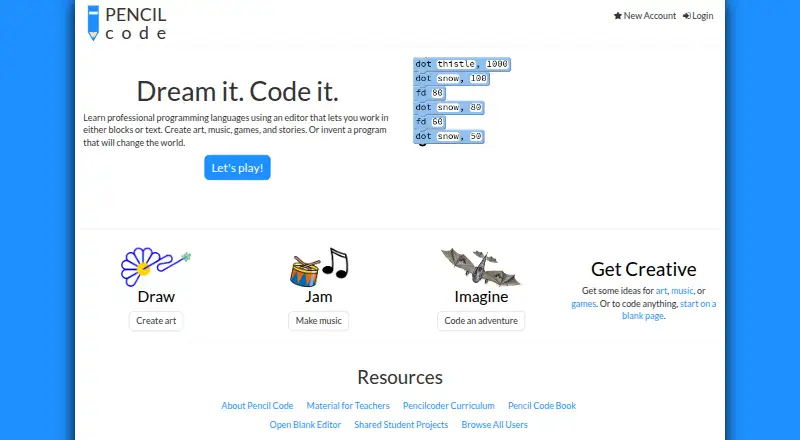Open Blank Editor link
Screen dimensions: 800x440
click(305, 425)
